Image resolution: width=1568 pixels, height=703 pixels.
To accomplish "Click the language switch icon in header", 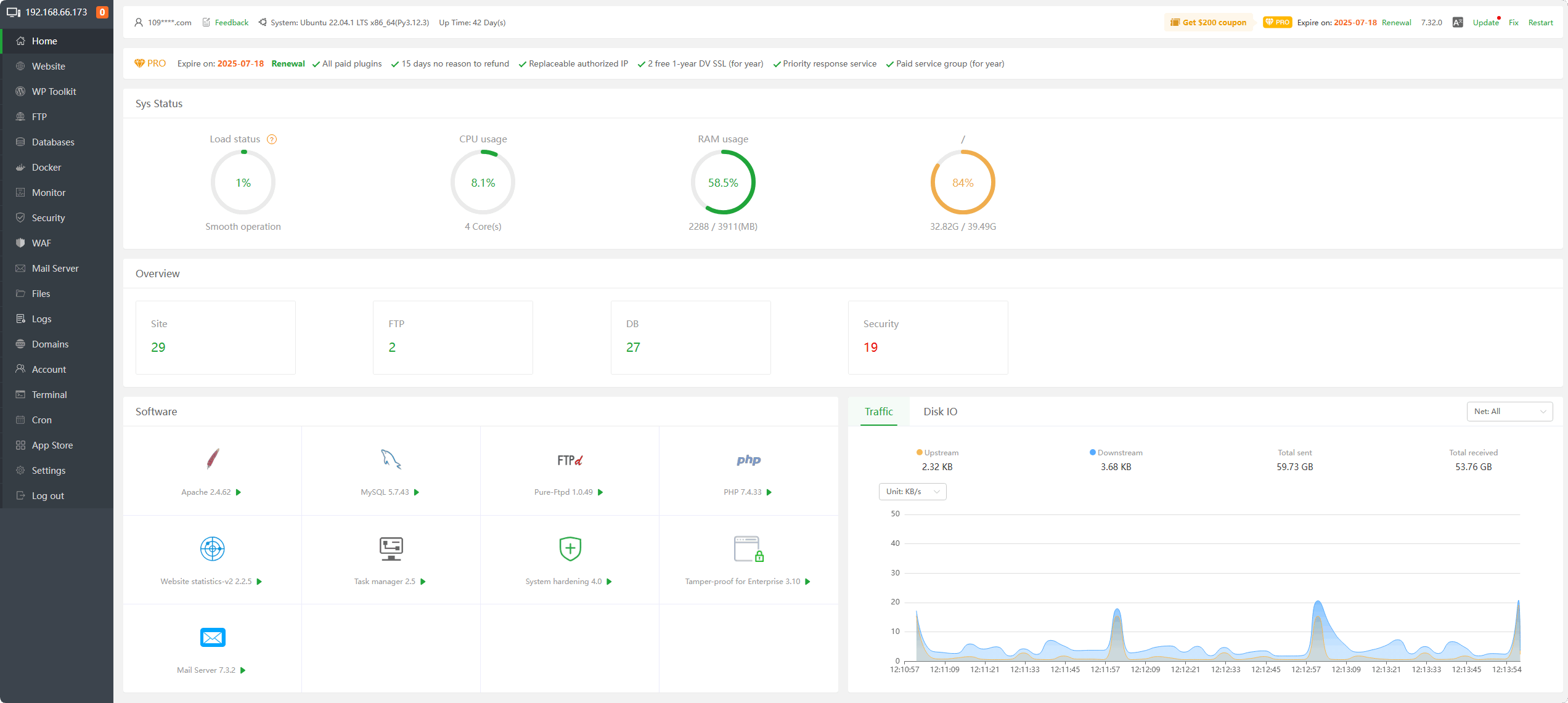I will pos(1457,23).
